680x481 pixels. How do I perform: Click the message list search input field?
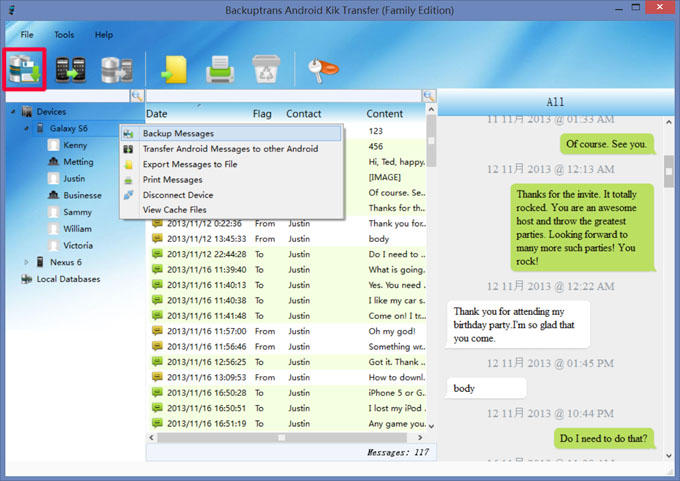(284, 96)
